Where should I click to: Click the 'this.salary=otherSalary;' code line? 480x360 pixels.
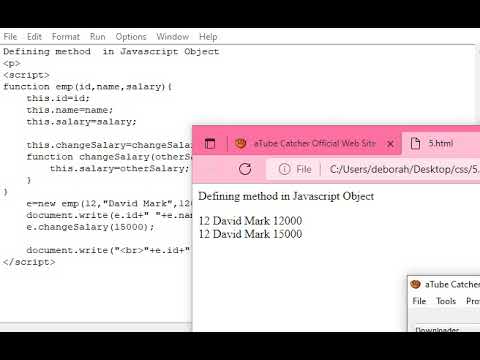tap(119, 169)
